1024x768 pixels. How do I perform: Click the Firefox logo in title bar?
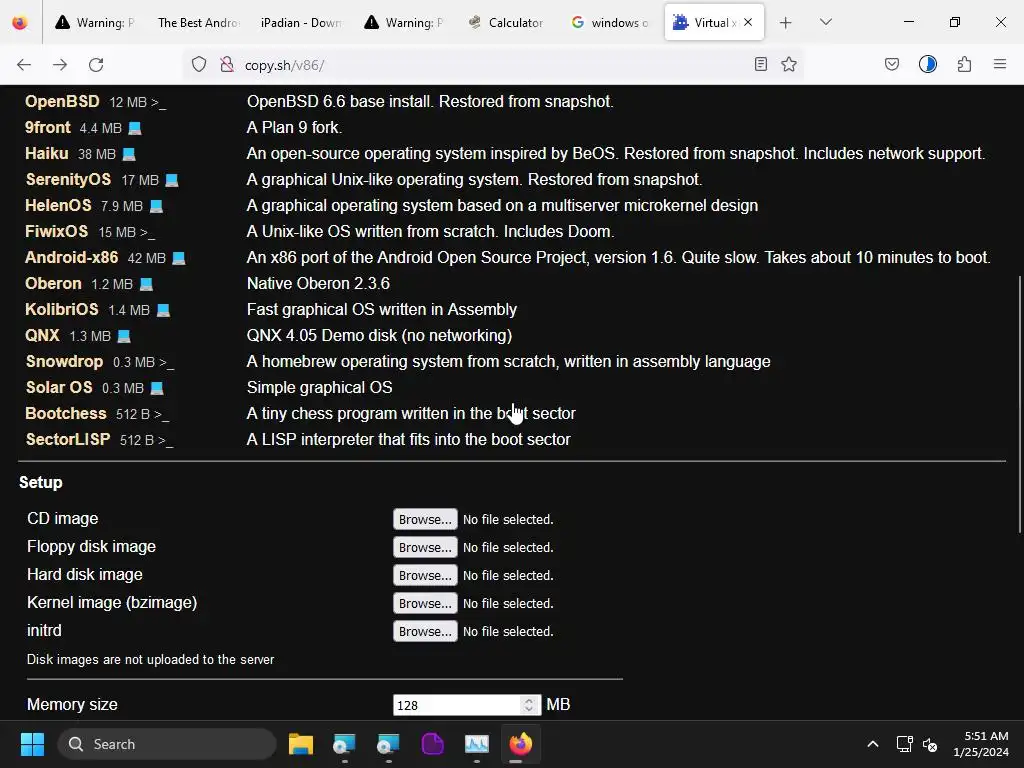(x=20, y=22)
